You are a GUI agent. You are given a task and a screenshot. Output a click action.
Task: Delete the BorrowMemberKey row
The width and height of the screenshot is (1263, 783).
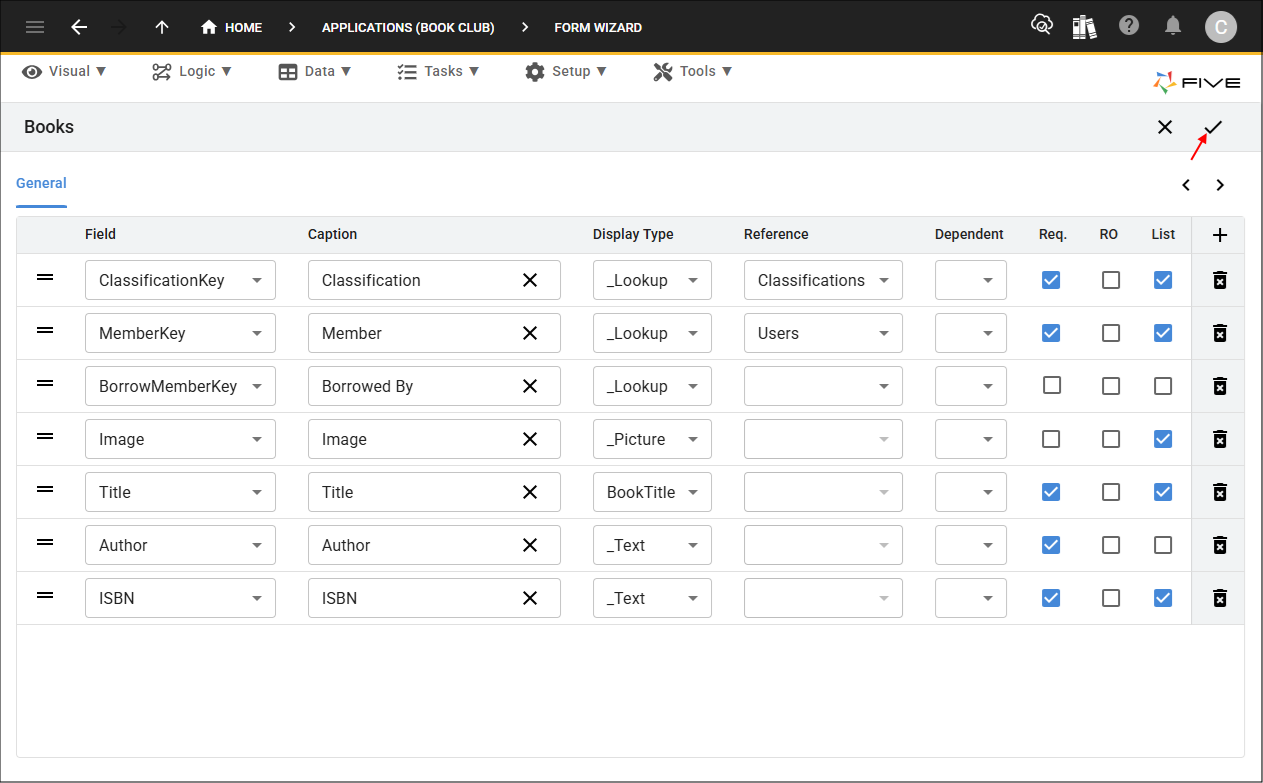(1219, 387)
